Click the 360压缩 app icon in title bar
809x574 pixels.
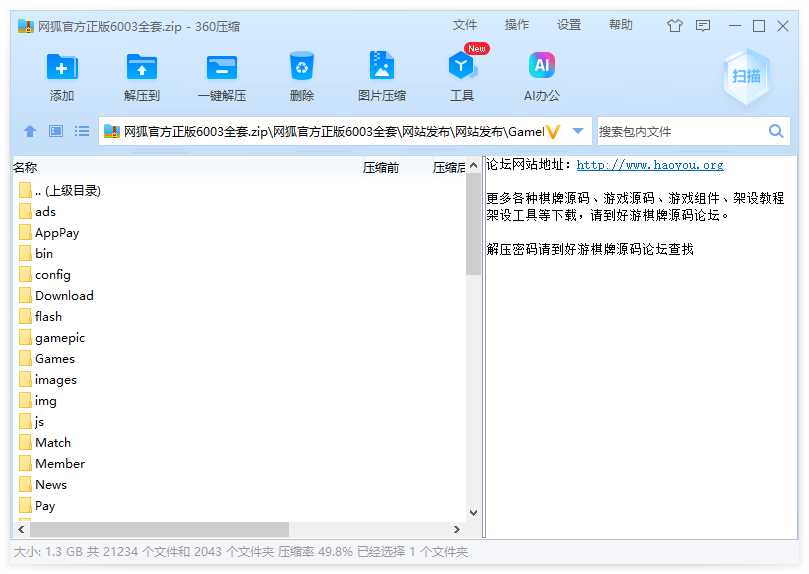[26, 26]
